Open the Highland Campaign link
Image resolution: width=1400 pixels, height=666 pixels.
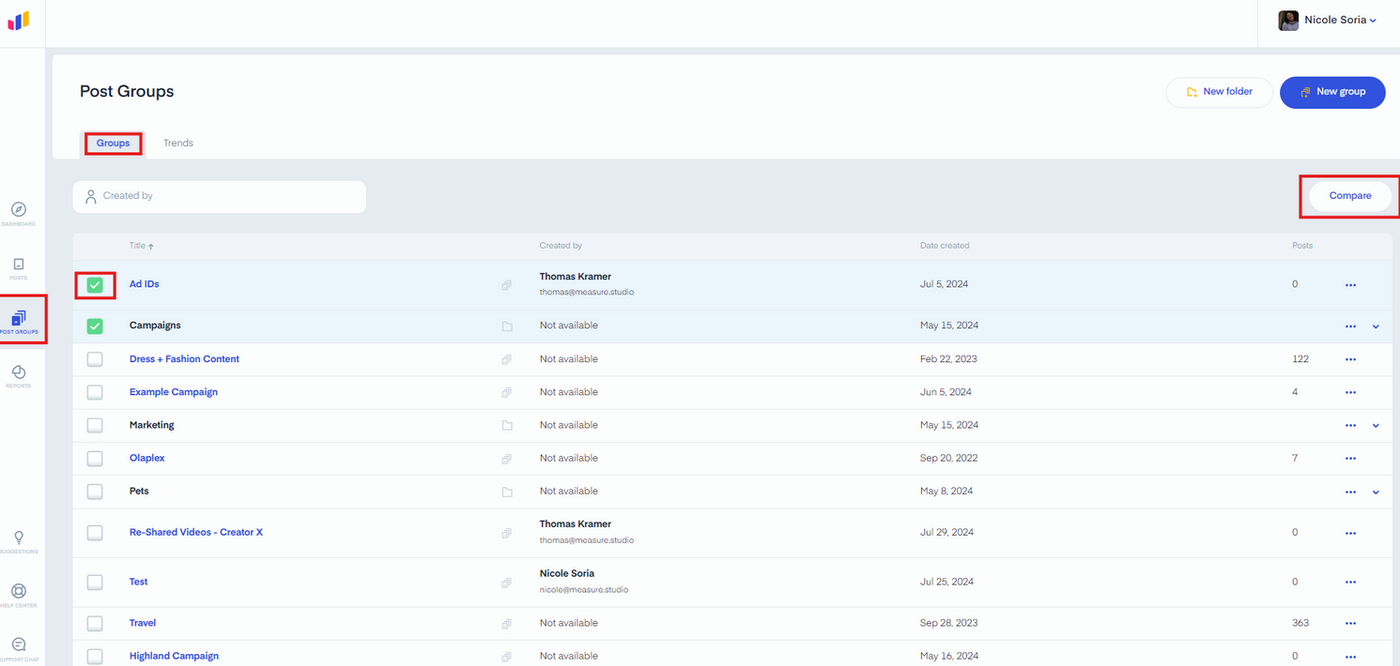click(x=174, y=656)
